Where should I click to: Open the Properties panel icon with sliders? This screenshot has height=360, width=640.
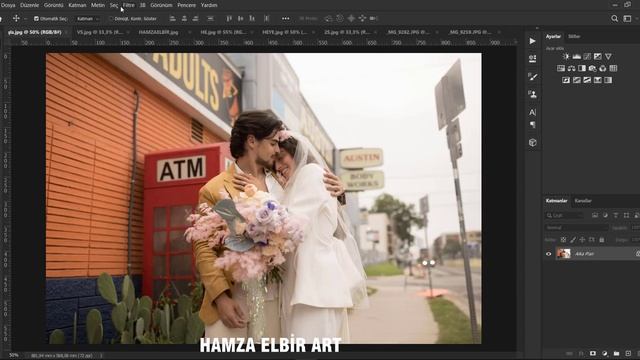click(x=532, y=59)
